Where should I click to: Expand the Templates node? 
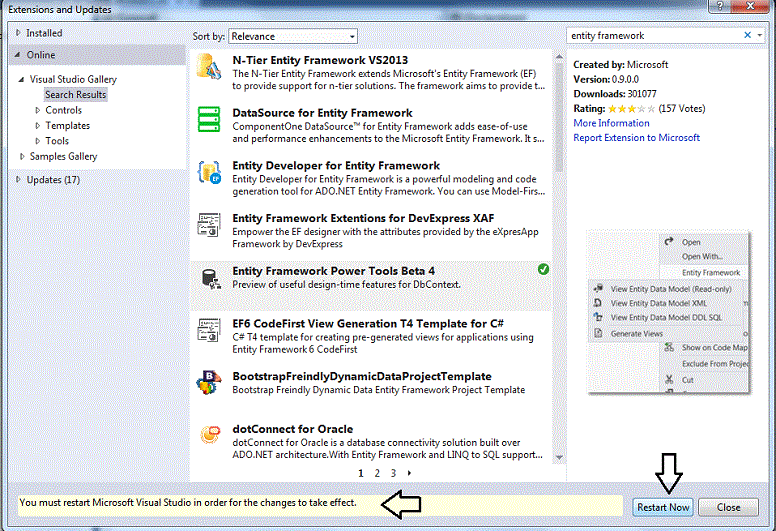(38, 126)
